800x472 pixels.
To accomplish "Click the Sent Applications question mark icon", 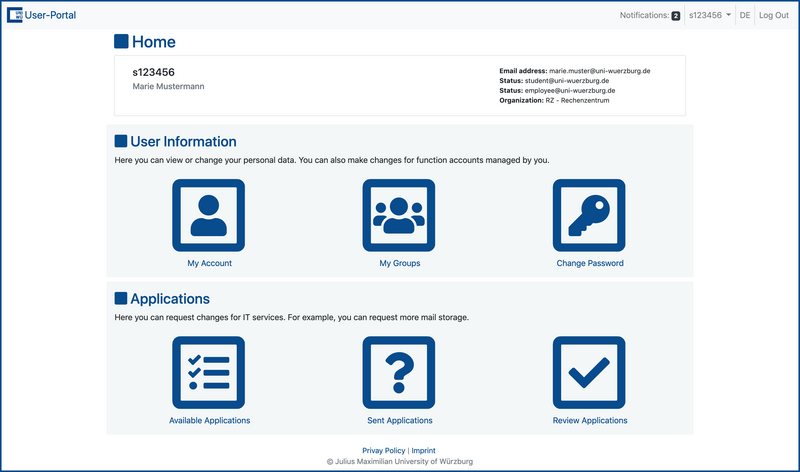I will point(399,373).
